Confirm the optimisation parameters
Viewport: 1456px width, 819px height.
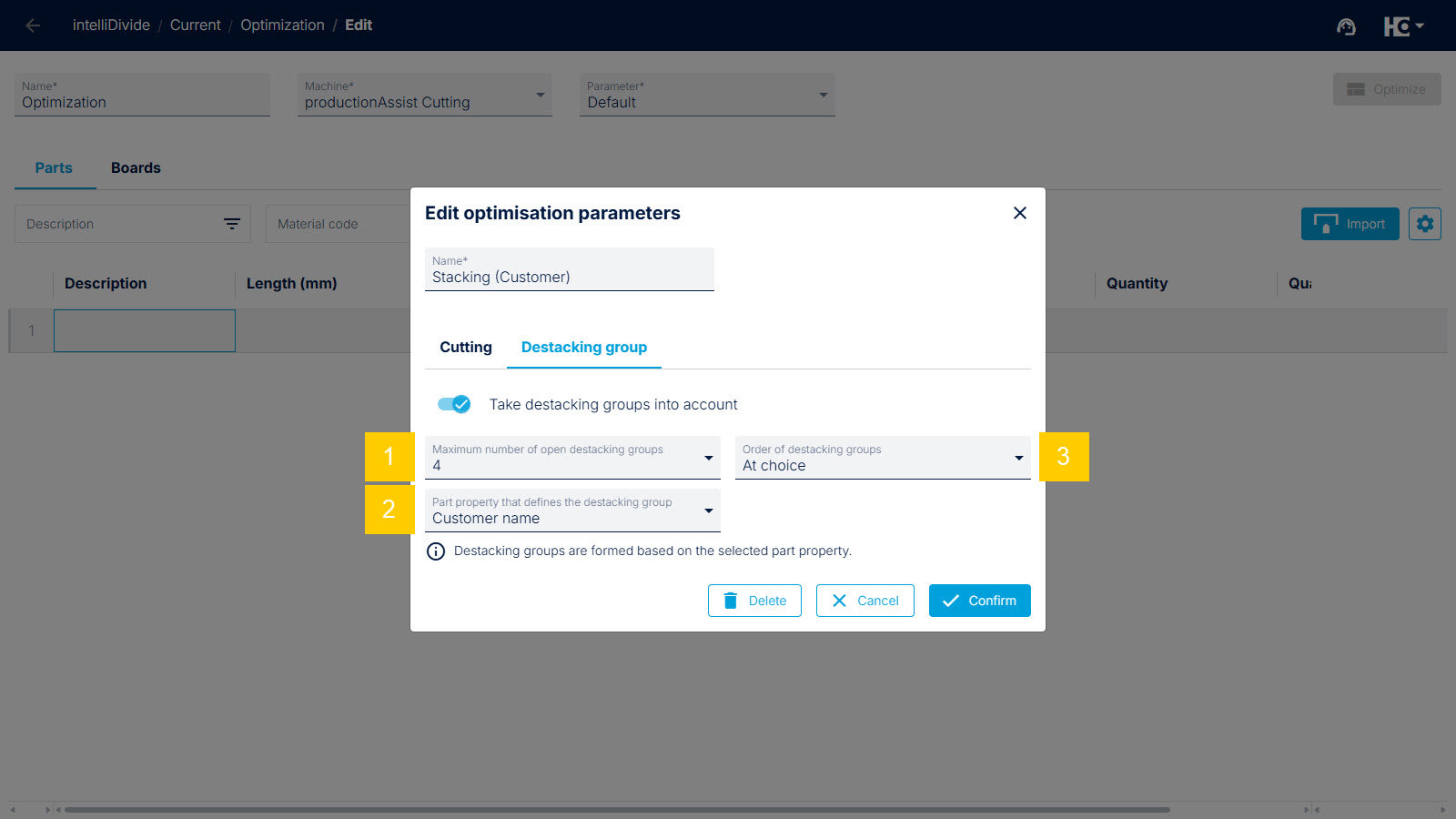point(980,601)
